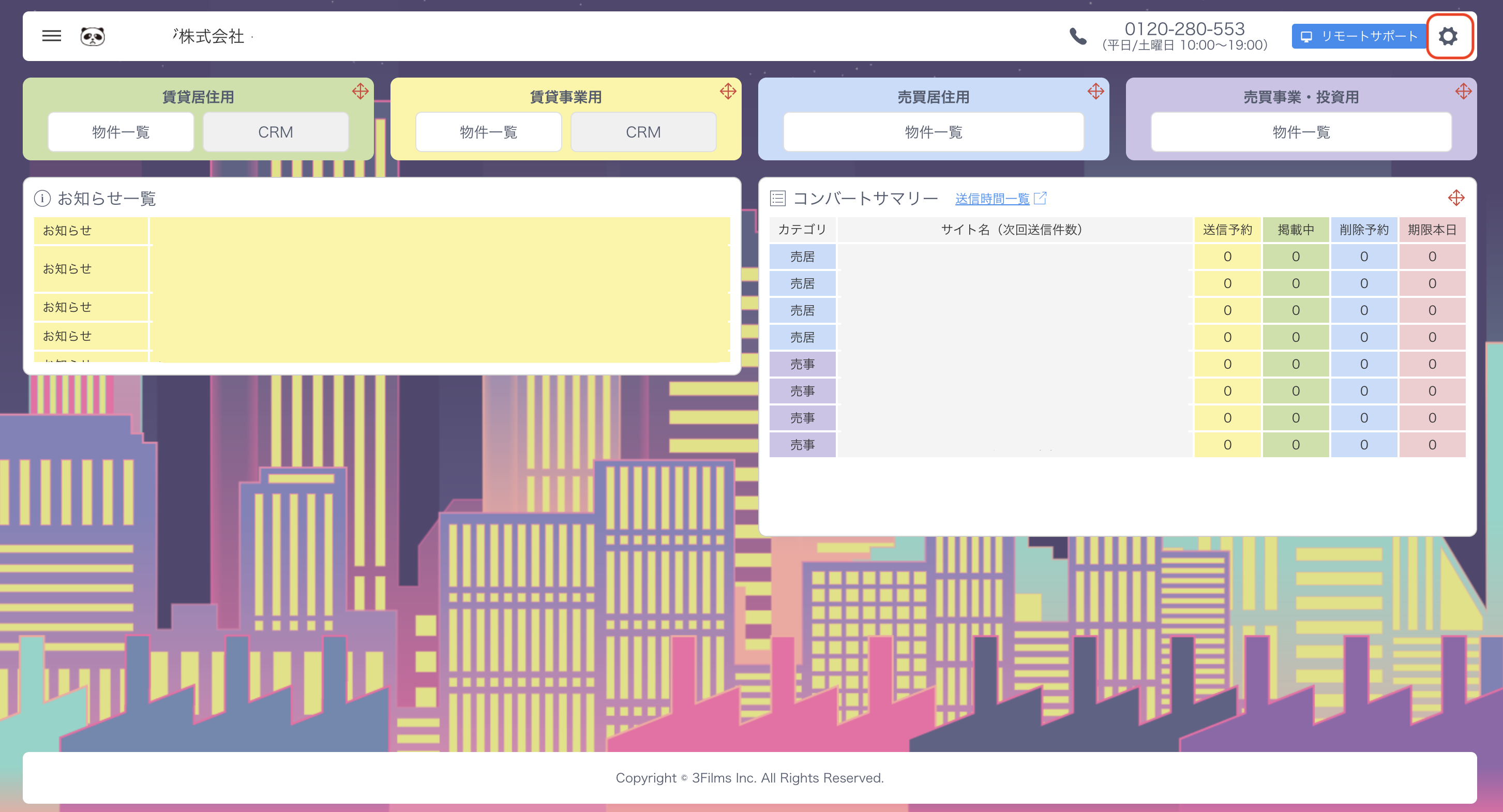Click move handle on 賃貸事業用 card
1503x812 pixels.
[728, 91]
